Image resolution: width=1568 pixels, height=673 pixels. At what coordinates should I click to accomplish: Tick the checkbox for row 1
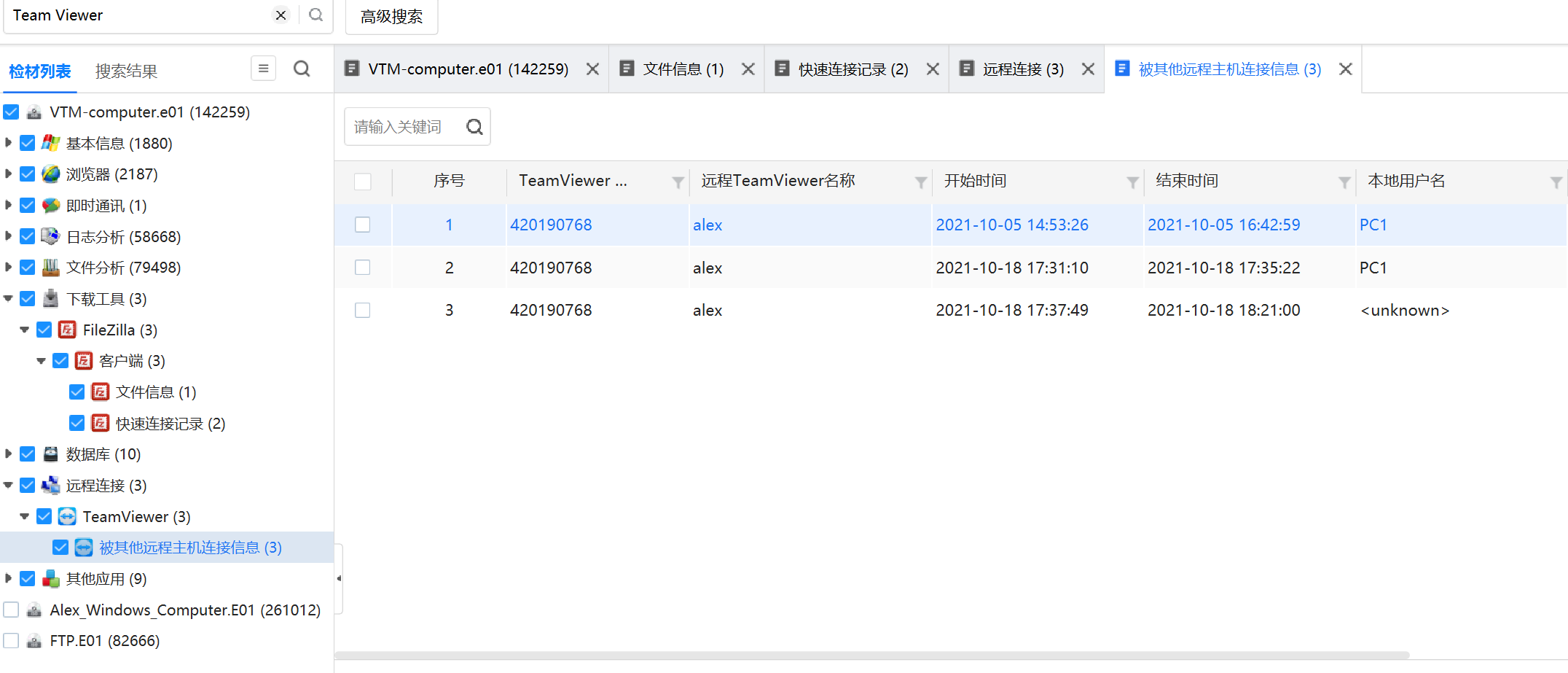coord(363,225)
